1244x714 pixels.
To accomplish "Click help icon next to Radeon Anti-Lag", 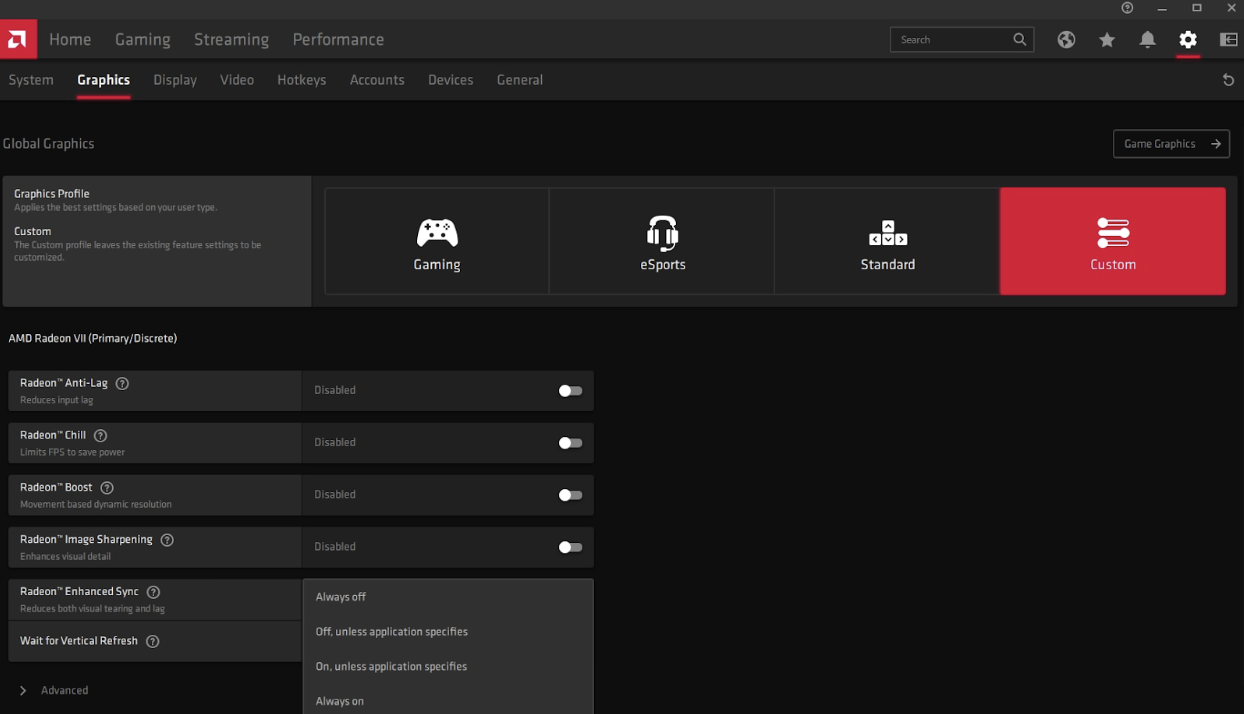I will click(x=122, y=384).
